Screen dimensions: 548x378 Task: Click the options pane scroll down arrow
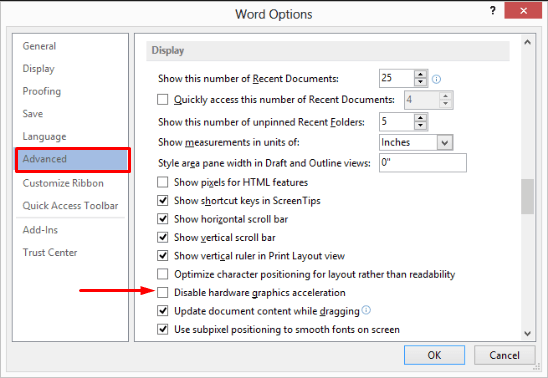(x=527, y=334)
